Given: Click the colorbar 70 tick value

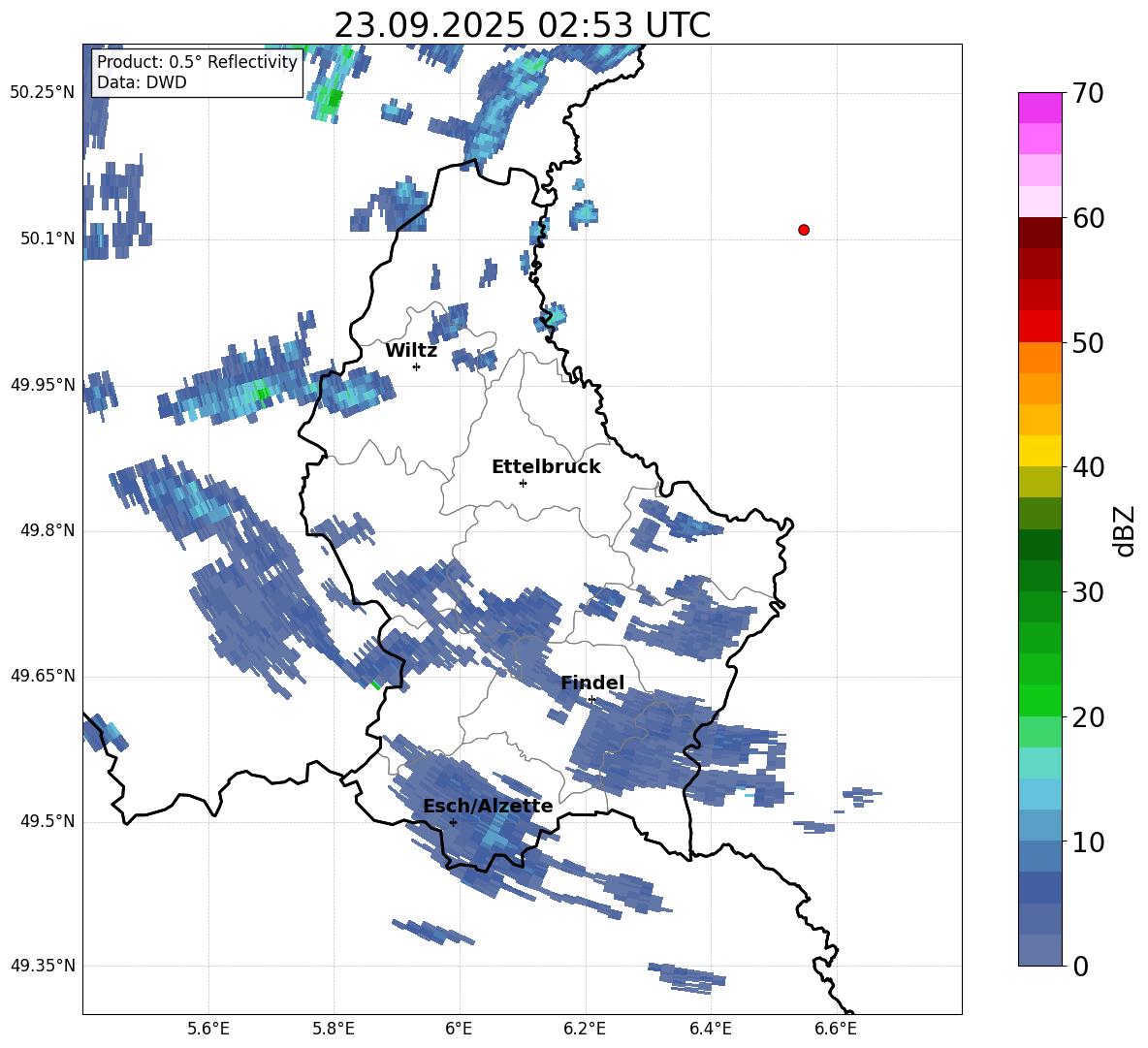Looking at the screenshot, I should (x=1088, y=93).
